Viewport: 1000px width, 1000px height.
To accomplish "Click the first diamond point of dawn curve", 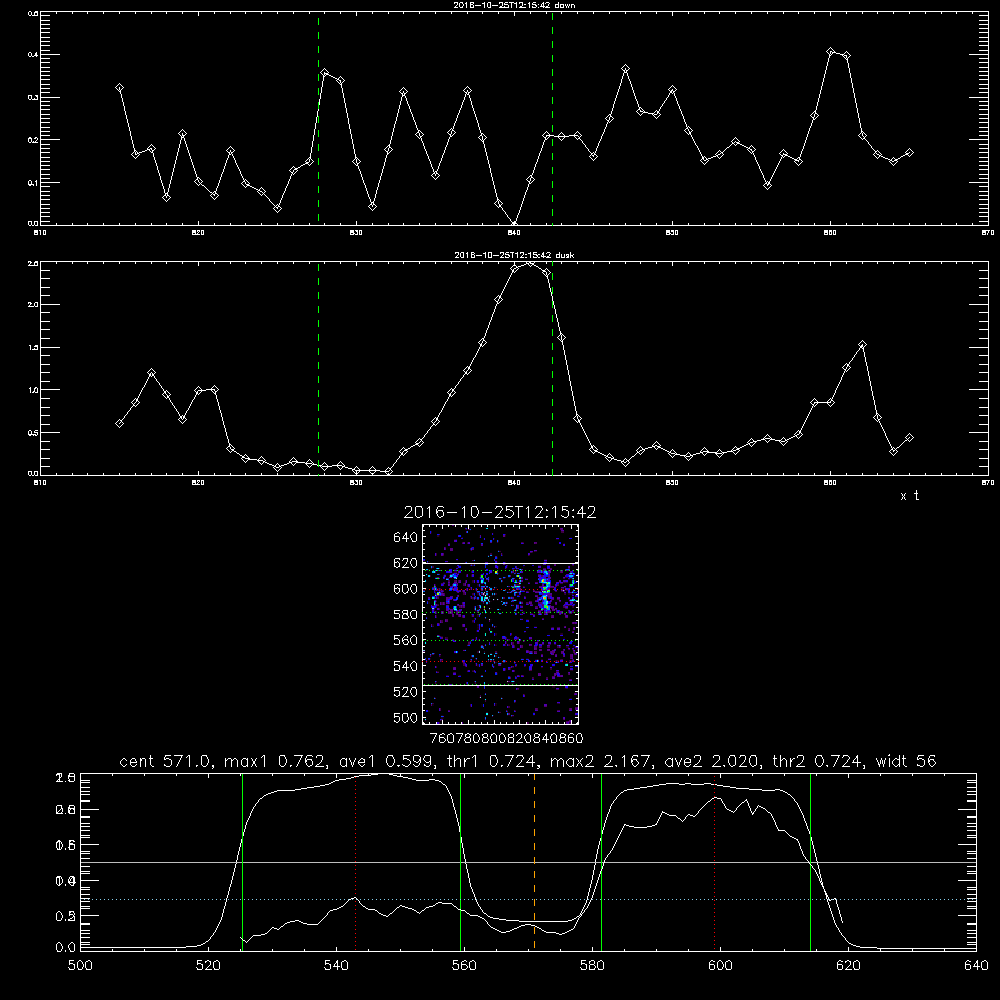I will pos(119,87).
